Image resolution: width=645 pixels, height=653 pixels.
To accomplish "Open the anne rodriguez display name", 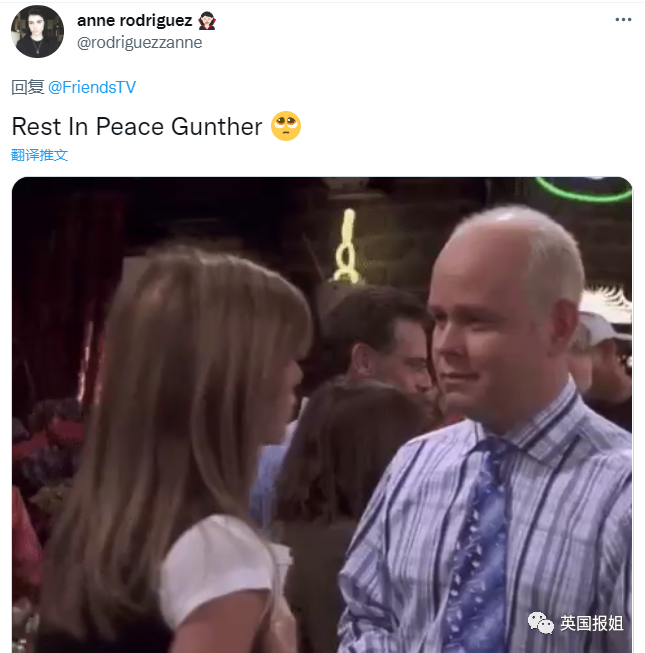I will pos(134,20).
